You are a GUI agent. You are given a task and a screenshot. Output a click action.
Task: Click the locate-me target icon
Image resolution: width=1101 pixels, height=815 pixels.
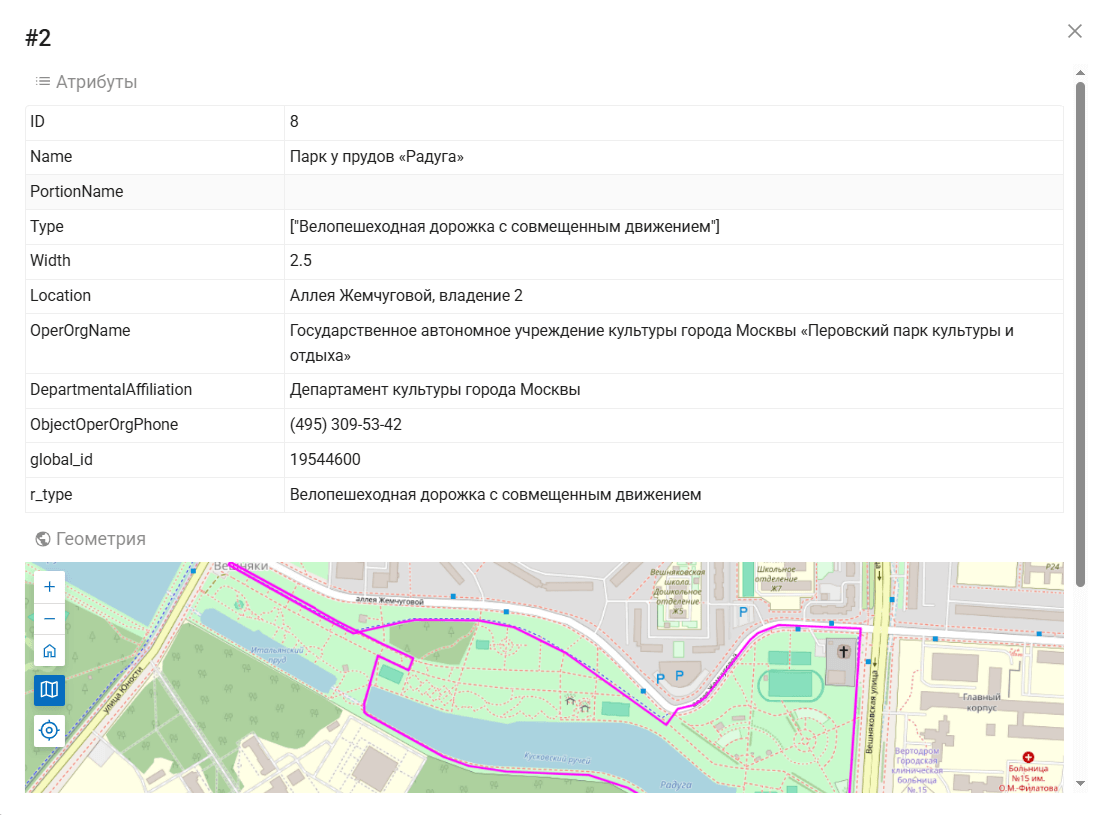click(x=49, y=731)
